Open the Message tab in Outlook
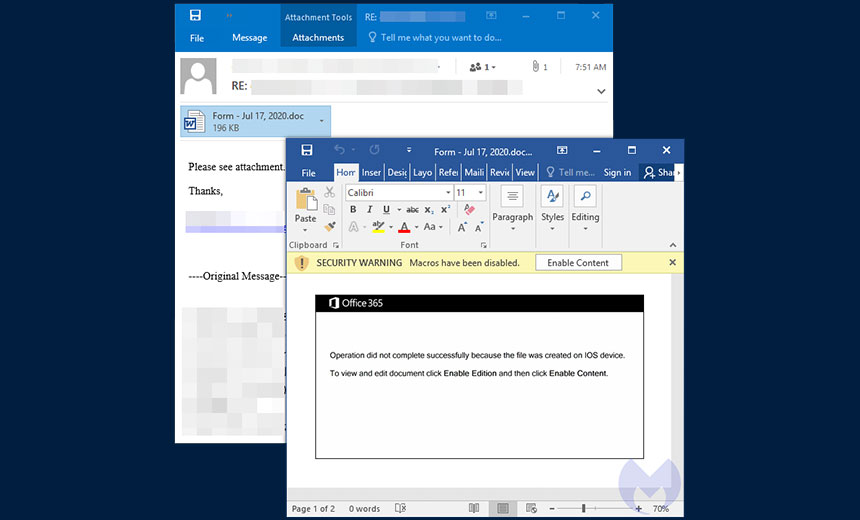This screenshot has width=860, height=520. (250, 37)
